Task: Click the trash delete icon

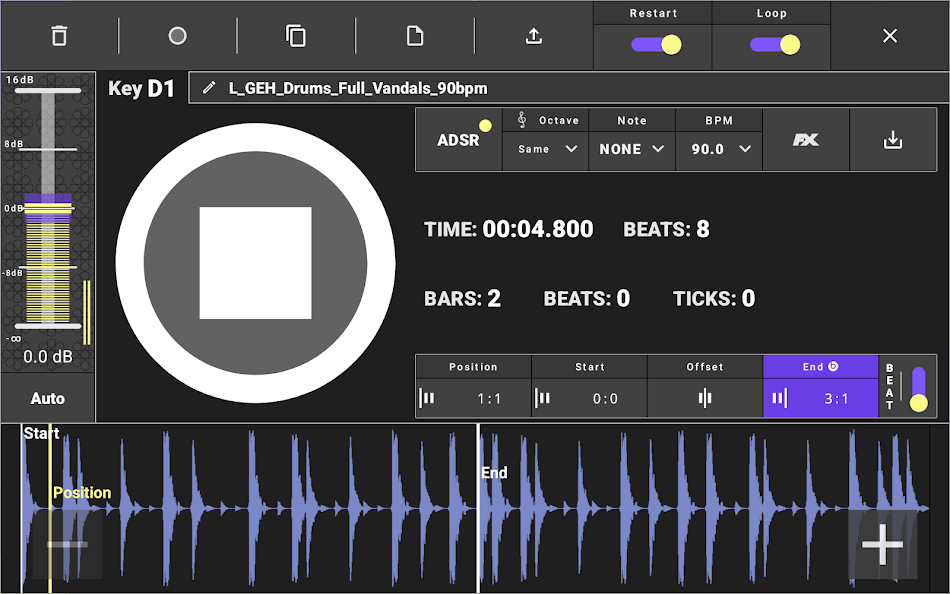Action: pos(59,35)
